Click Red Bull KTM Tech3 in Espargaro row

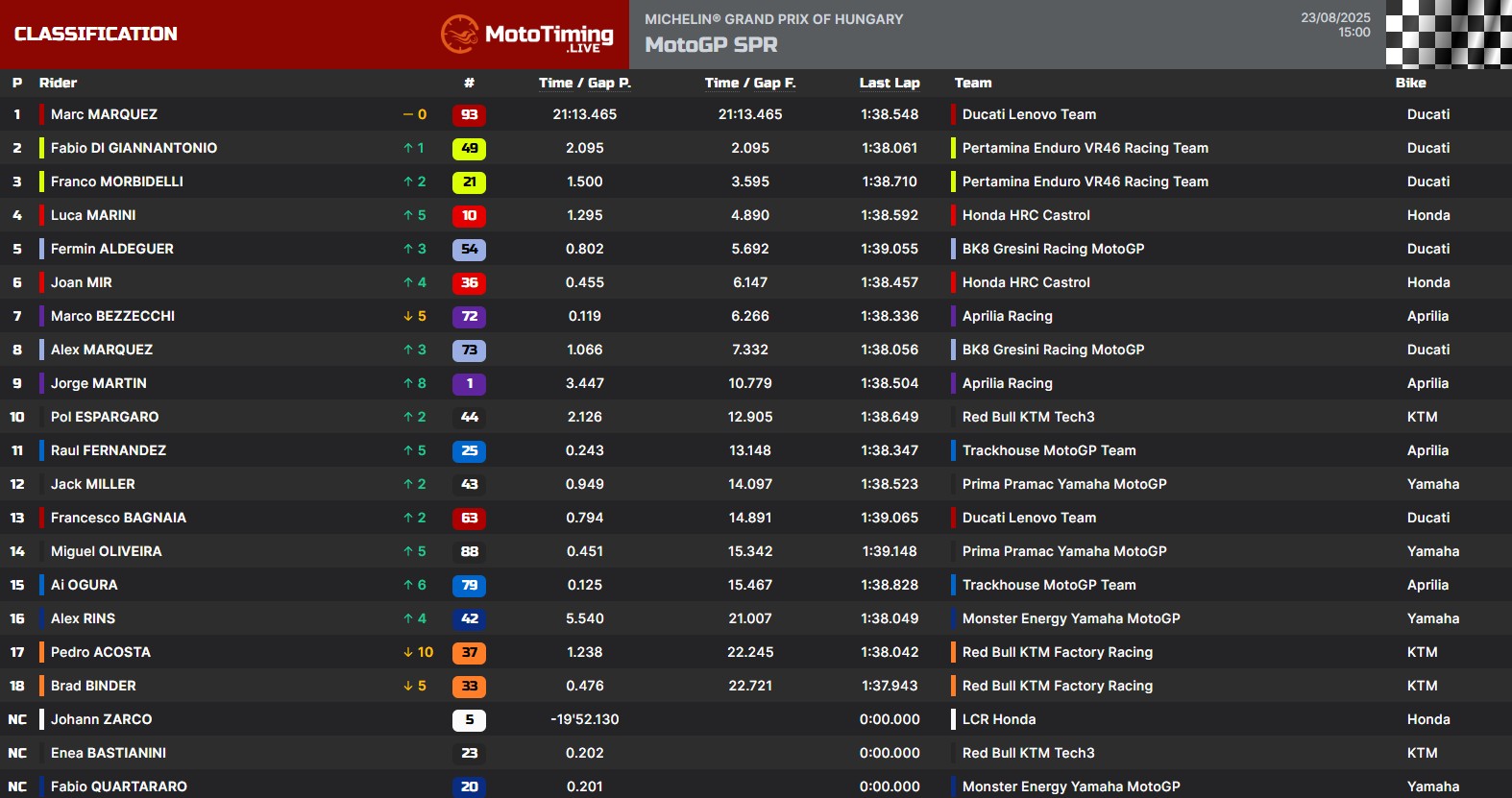coord(1029,417)
